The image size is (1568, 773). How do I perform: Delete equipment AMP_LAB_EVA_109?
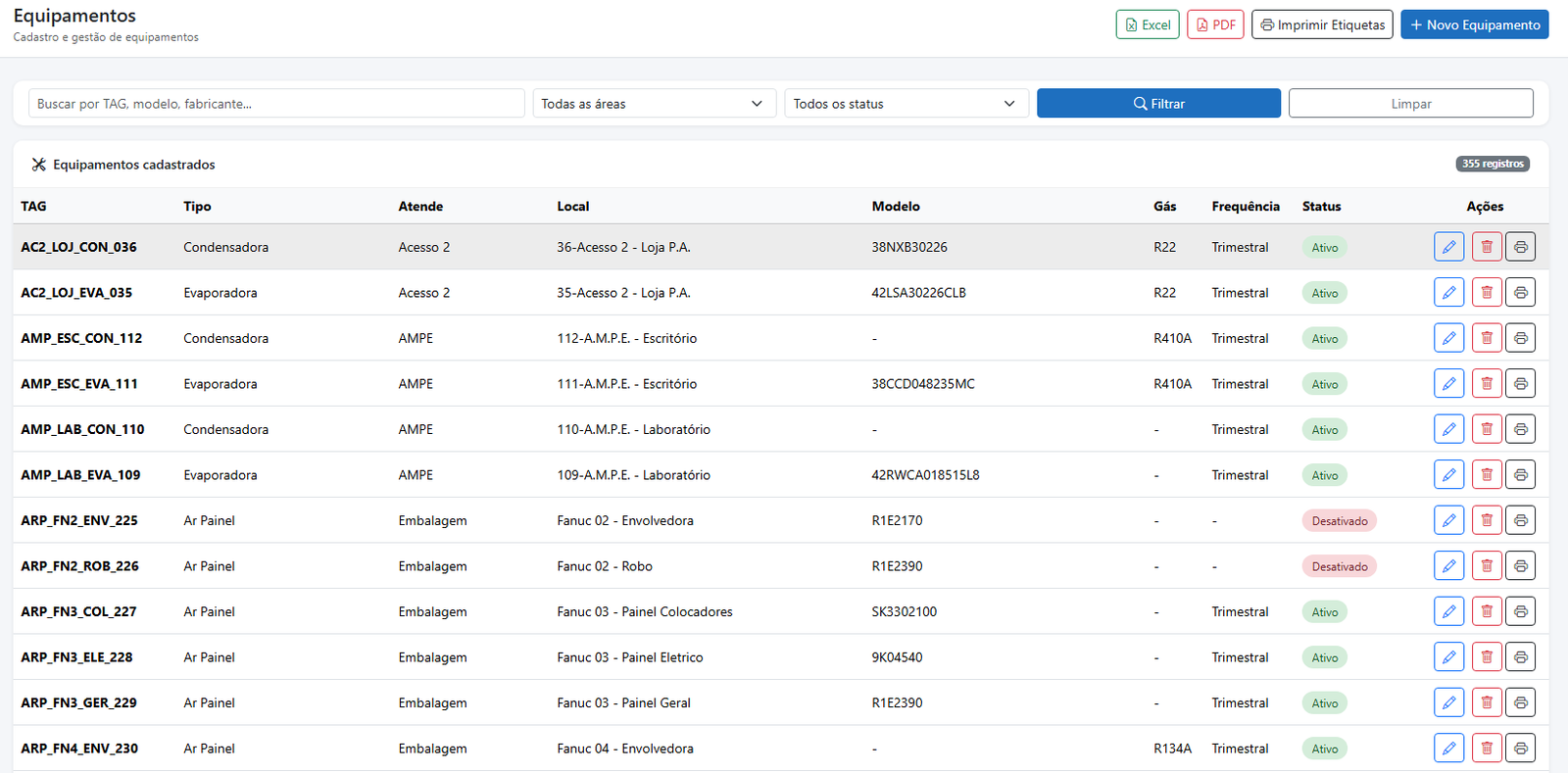[x=1487, y=474]
